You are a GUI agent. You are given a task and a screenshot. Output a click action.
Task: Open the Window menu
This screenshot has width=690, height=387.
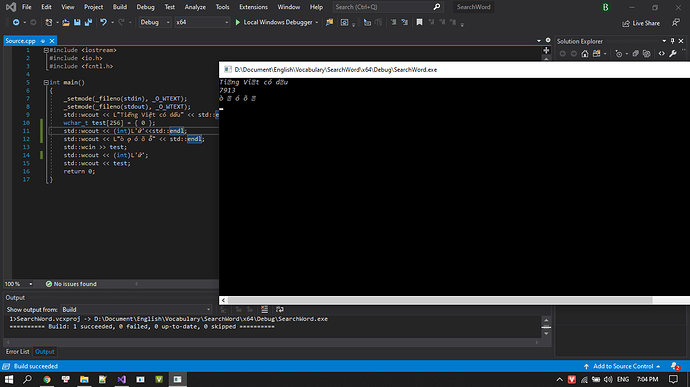pyautogui.click(x=289, y=7)
